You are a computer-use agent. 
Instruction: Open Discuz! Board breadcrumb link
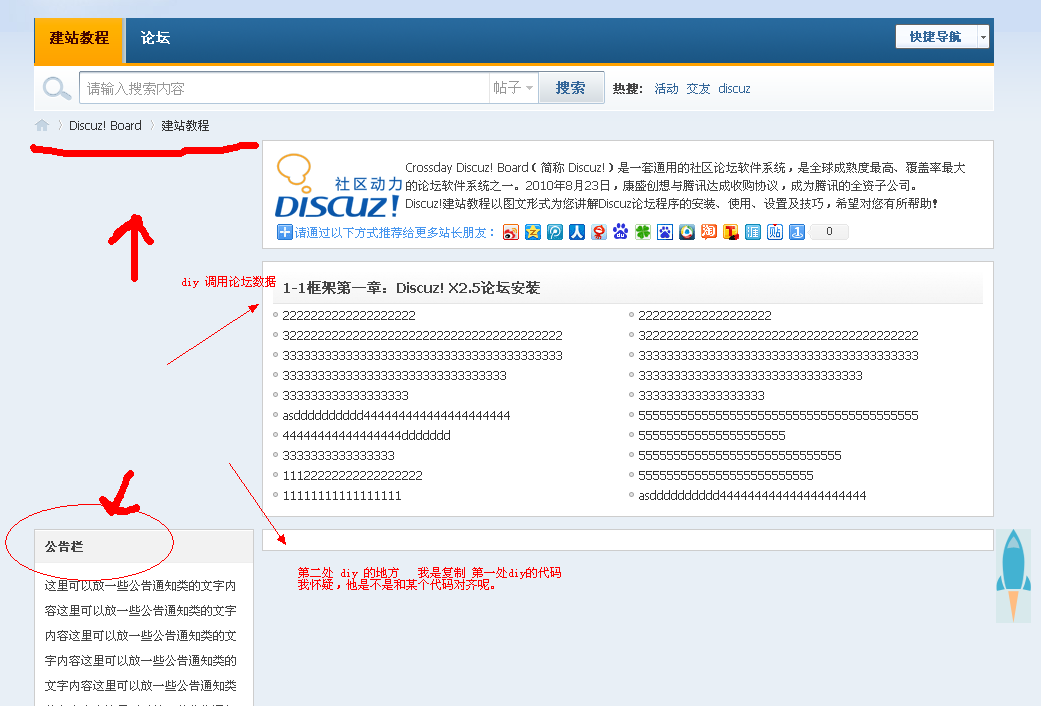click(x=105, y=126)
